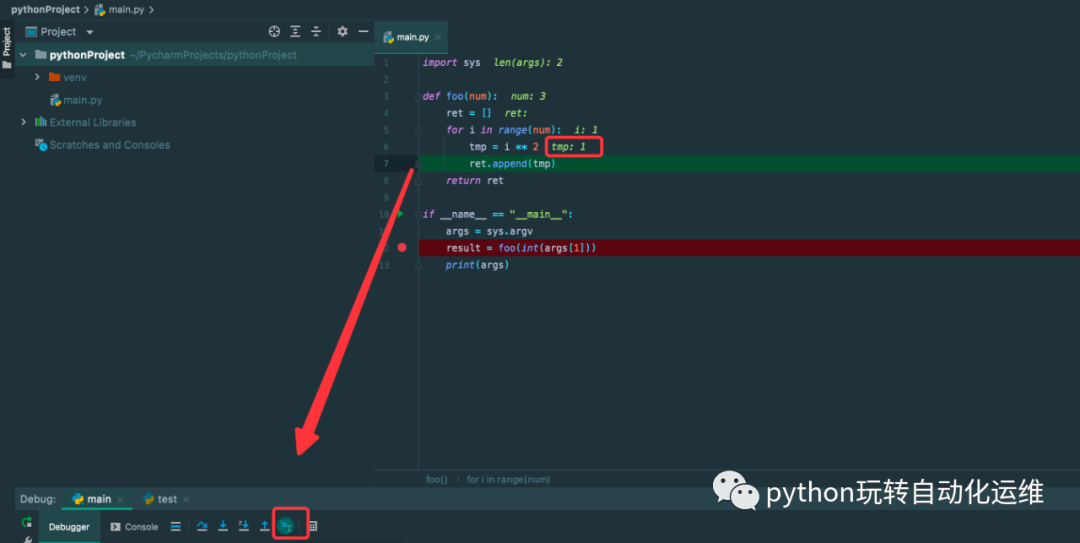Toggle code fold marker at def foo line
The image size is (1080, 543).
click(x=418, y=96)
